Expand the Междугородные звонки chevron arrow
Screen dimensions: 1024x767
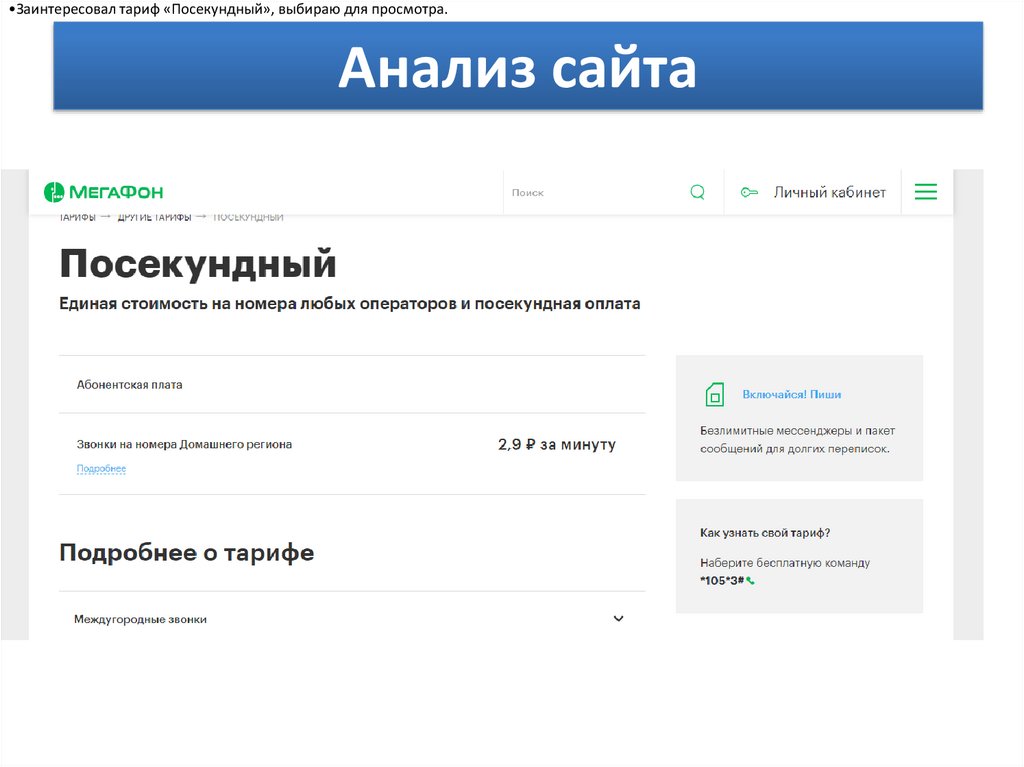coord(618,619)
